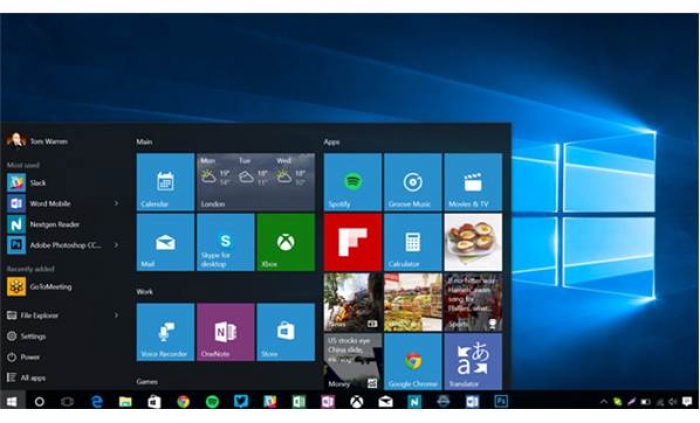Launch the Spotify tile
This screenshot has width=700, height=423.
coord(353,182)
